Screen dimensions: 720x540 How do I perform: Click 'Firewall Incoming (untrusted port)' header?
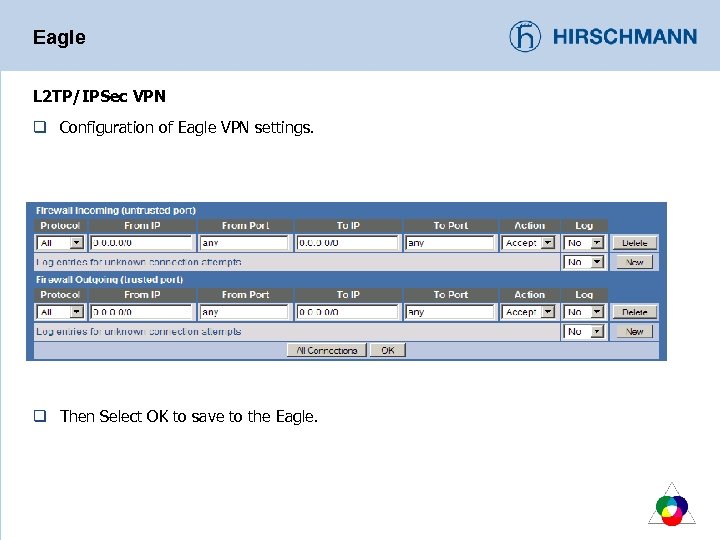116,210
